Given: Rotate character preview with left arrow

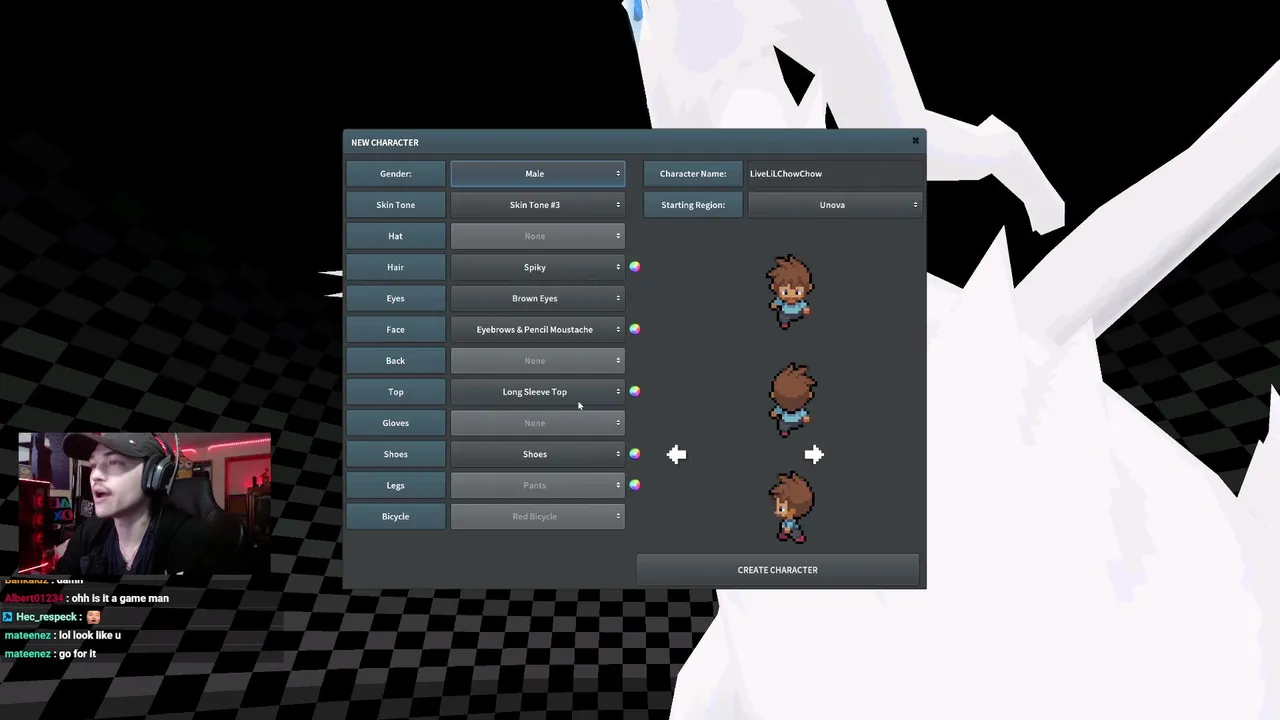Looking at the screenshot, I should click(677, 455).
